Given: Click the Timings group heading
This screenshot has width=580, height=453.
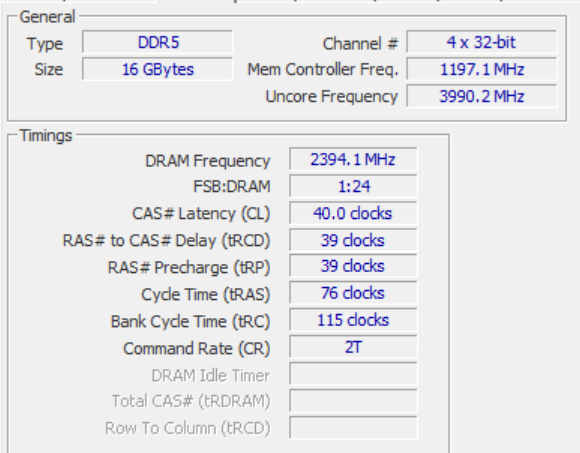Looking at the screenshot, I should (46, 136).
